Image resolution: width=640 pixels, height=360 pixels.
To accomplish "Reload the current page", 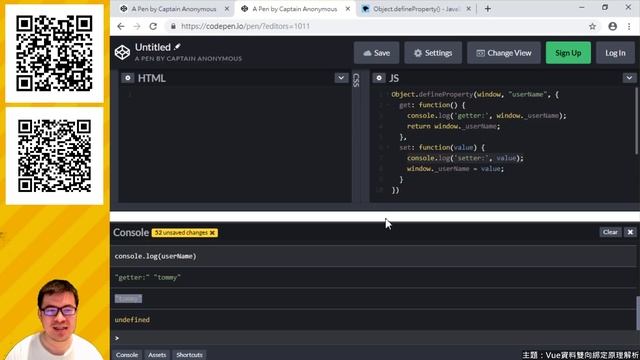I will [153, 26].
